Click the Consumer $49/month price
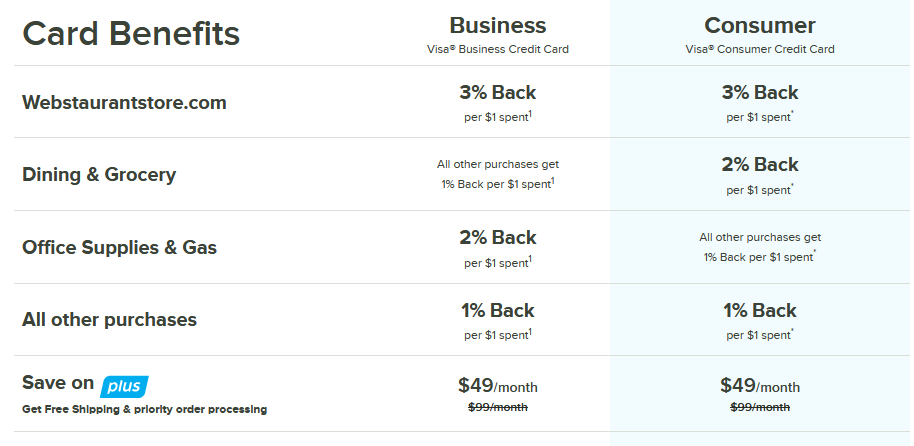Viewport: 914px width, 446px height. tap(760, 386)
